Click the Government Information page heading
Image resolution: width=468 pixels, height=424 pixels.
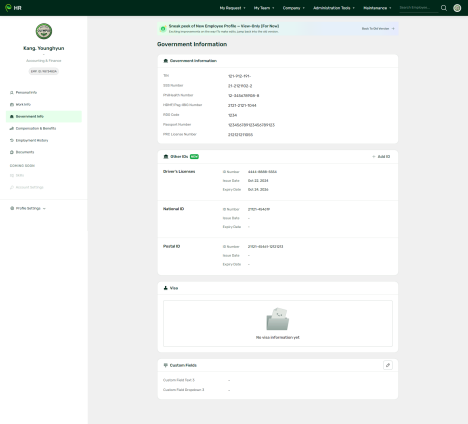tap(192, 44)
